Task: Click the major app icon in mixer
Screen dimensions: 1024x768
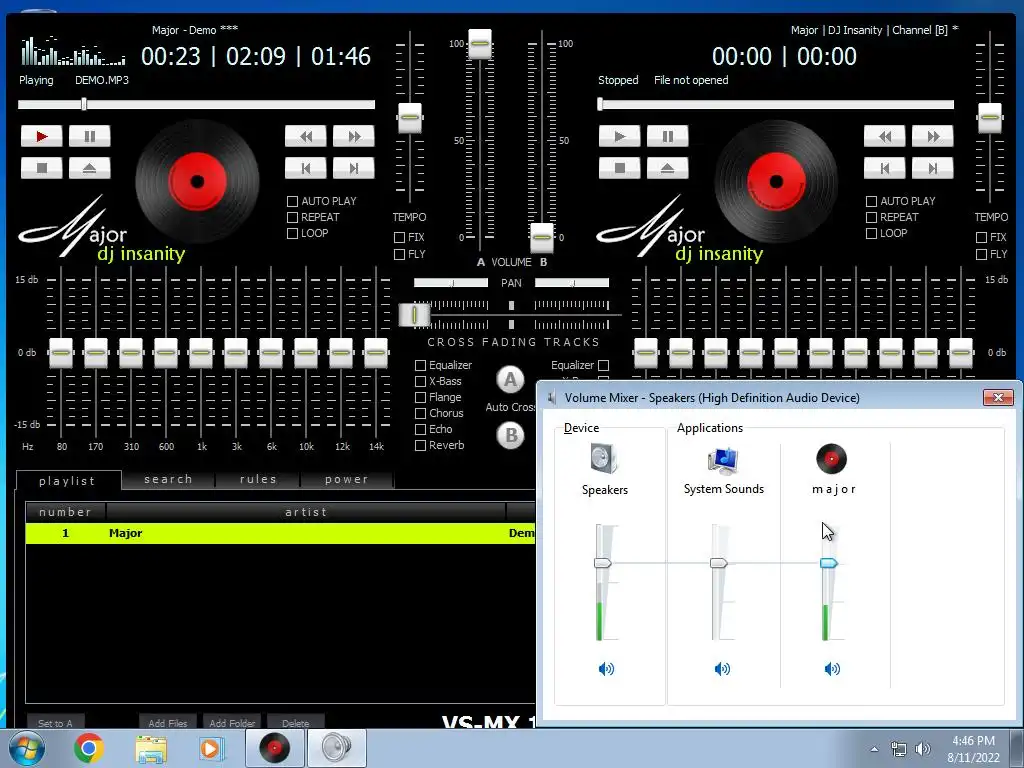Action: 831,458
